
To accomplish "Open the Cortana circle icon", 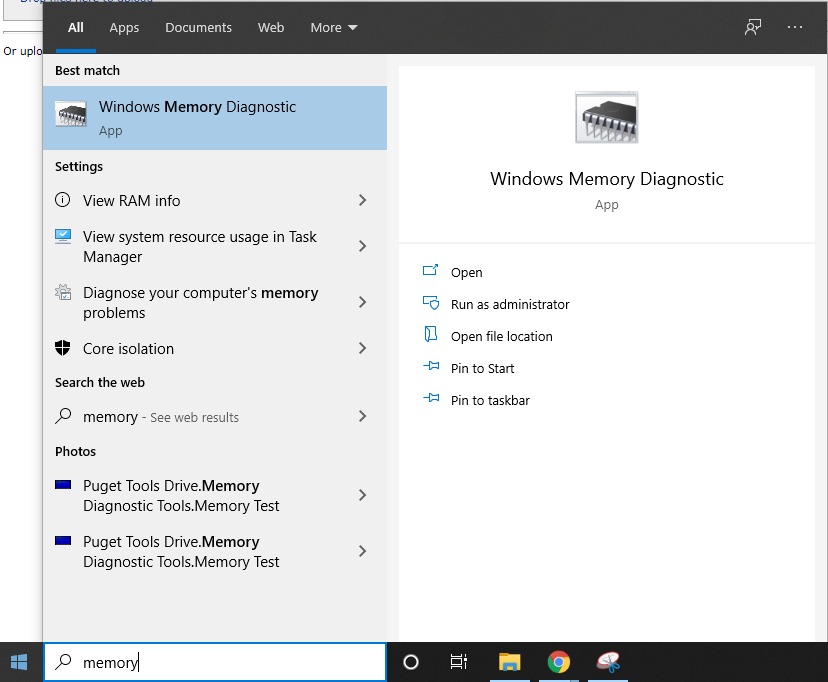I will coord(410,662).
